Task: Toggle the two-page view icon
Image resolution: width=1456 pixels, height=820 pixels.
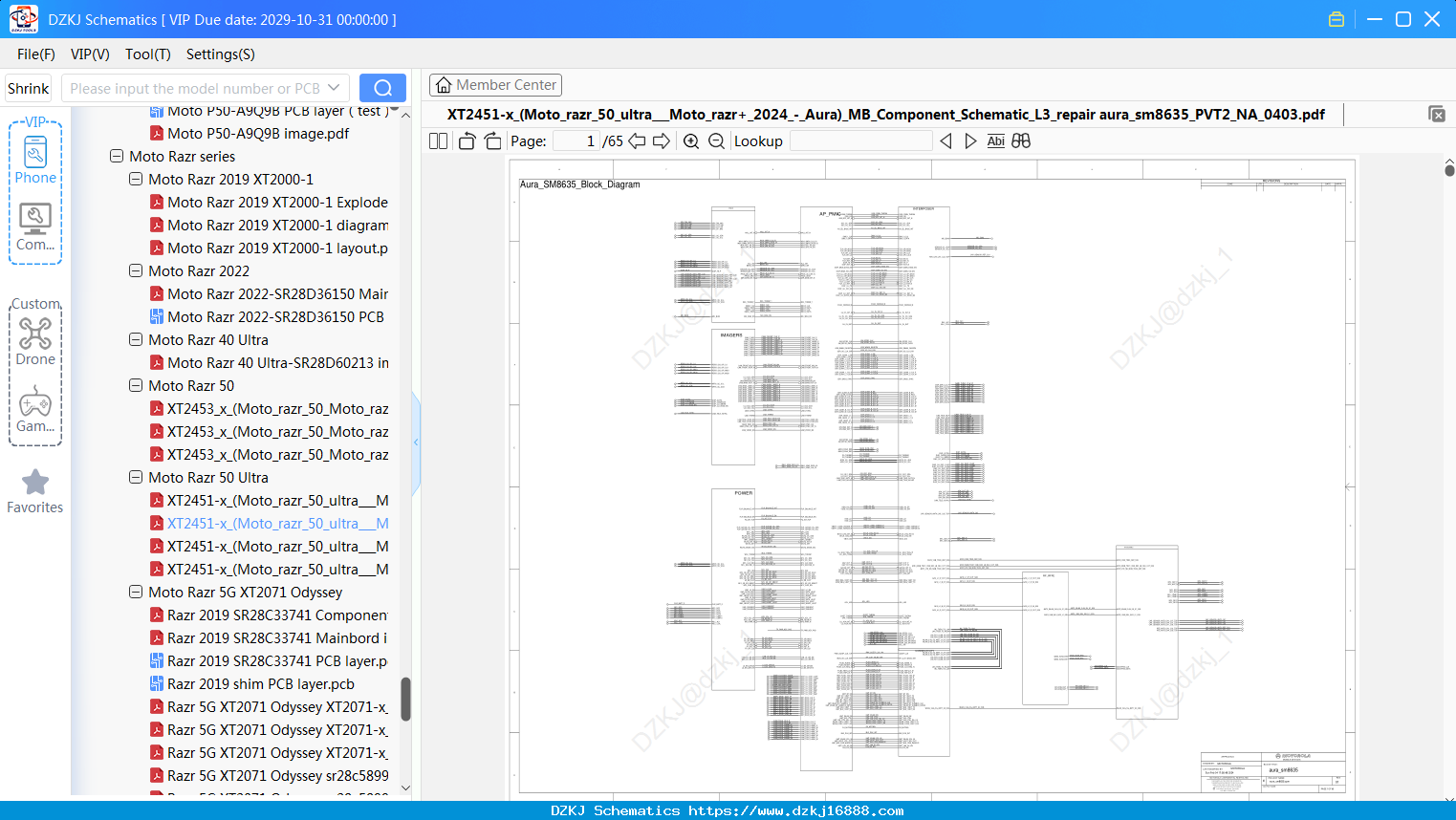Action: pyautogui.click(x=438, y=141)
